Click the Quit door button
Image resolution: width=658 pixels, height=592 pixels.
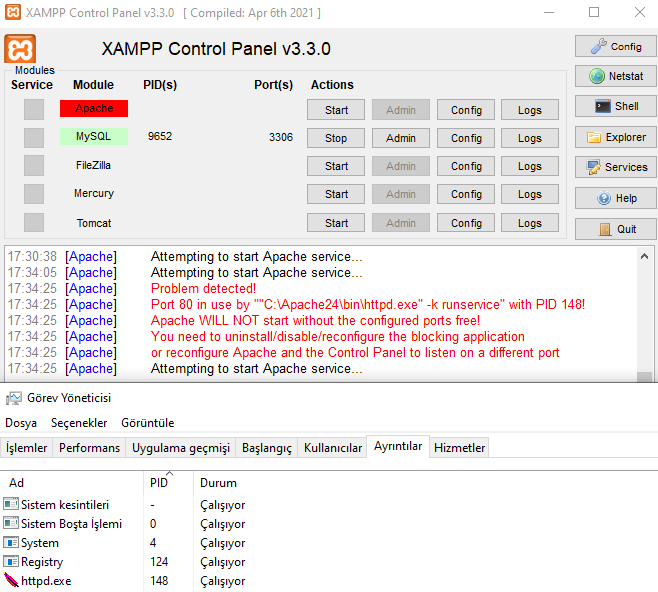click(x=616, y=229)
